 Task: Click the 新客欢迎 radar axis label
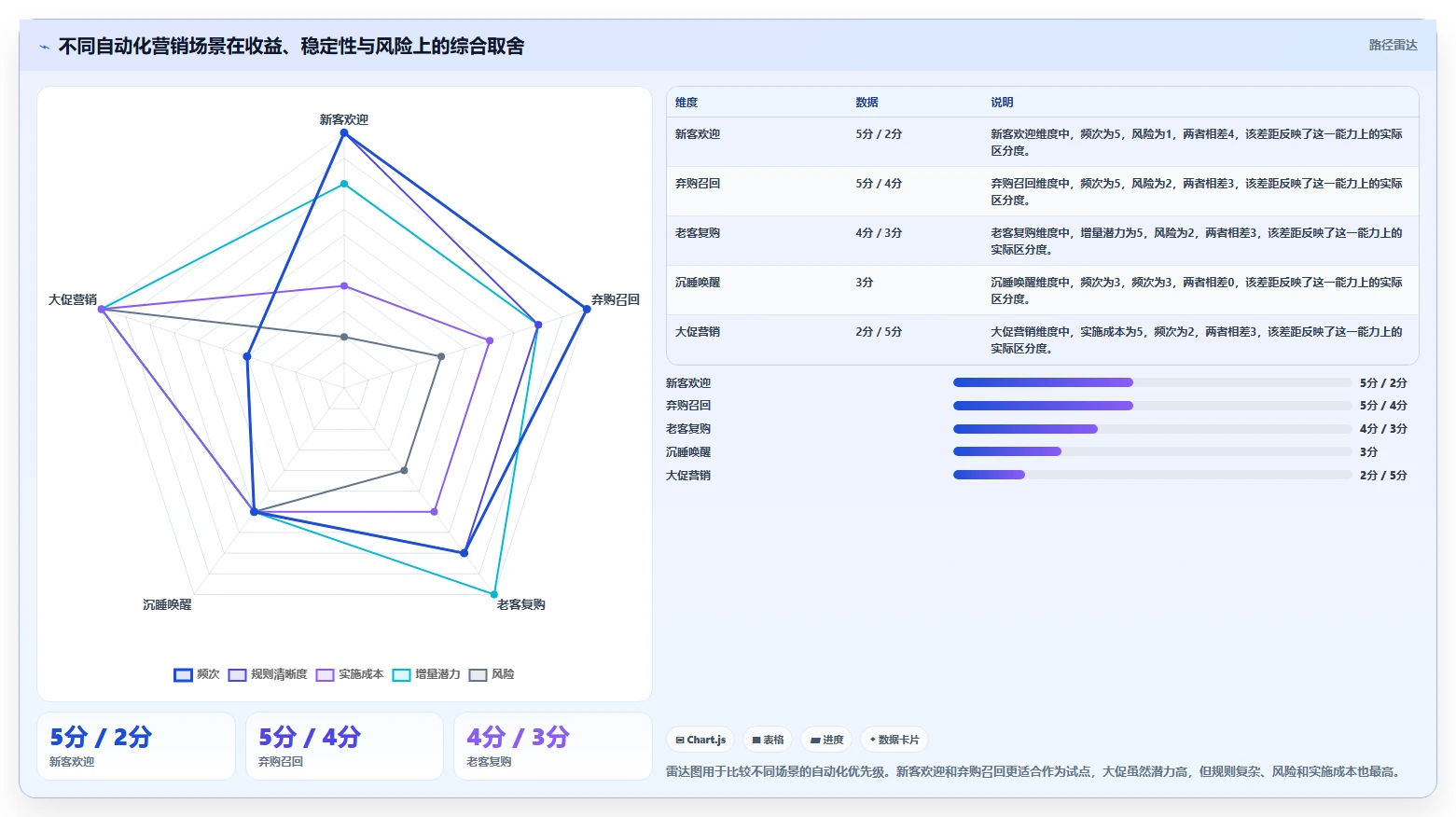(x=344, y=119)
